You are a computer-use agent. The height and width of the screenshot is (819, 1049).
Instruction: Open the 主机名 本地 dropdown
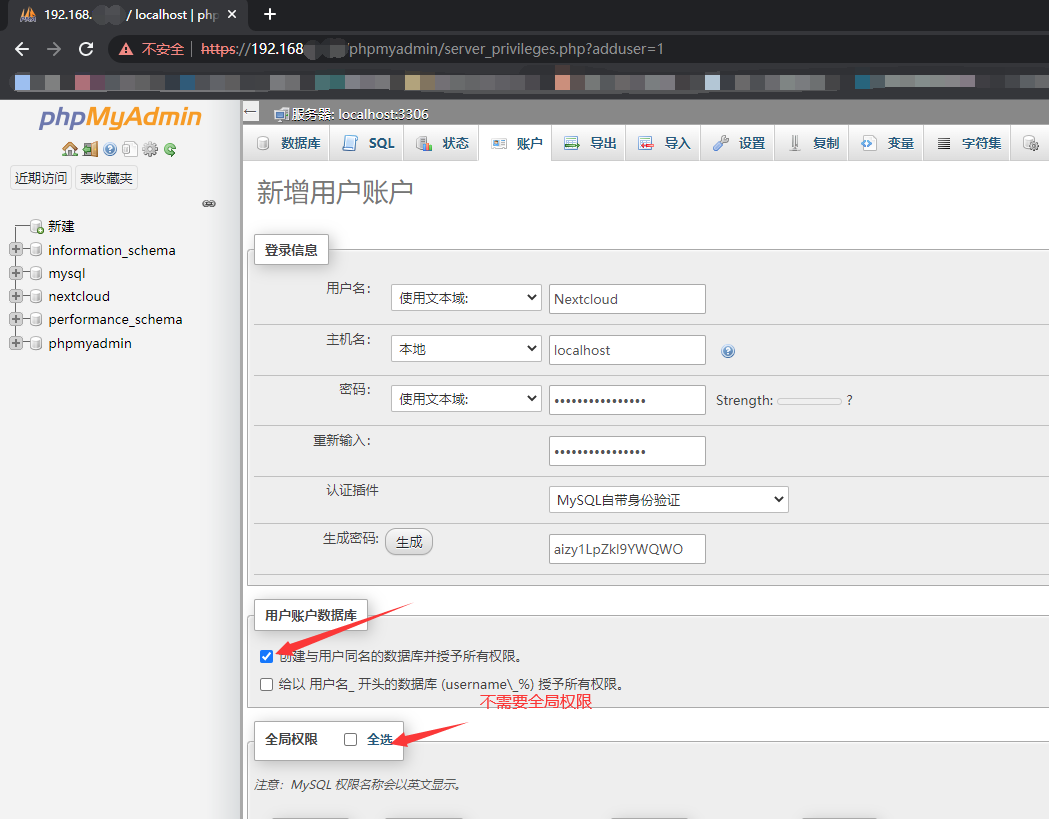(466, 349)
